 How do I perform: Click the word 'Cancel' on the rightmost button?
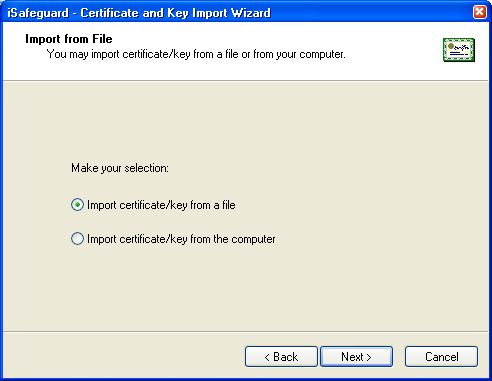tap(442, 357)
